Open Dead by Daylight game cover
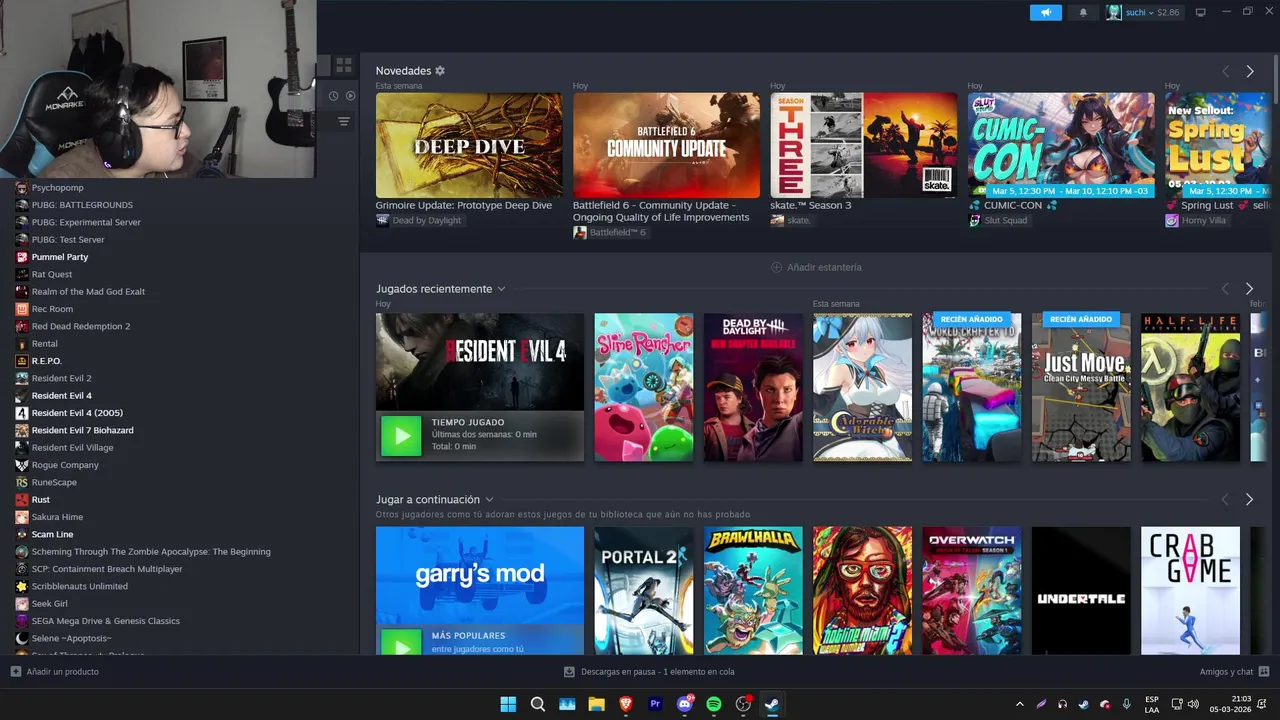The image size is (1280, 720). pos(753,387)
